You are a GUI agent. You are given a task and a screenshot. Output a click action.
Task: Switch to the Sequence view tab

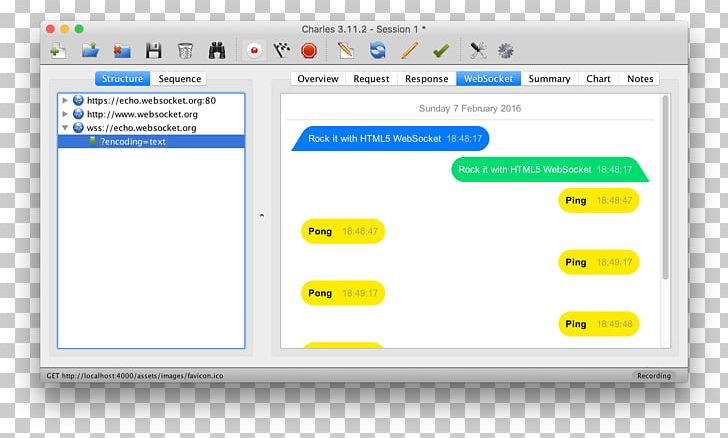coord(180,79)
